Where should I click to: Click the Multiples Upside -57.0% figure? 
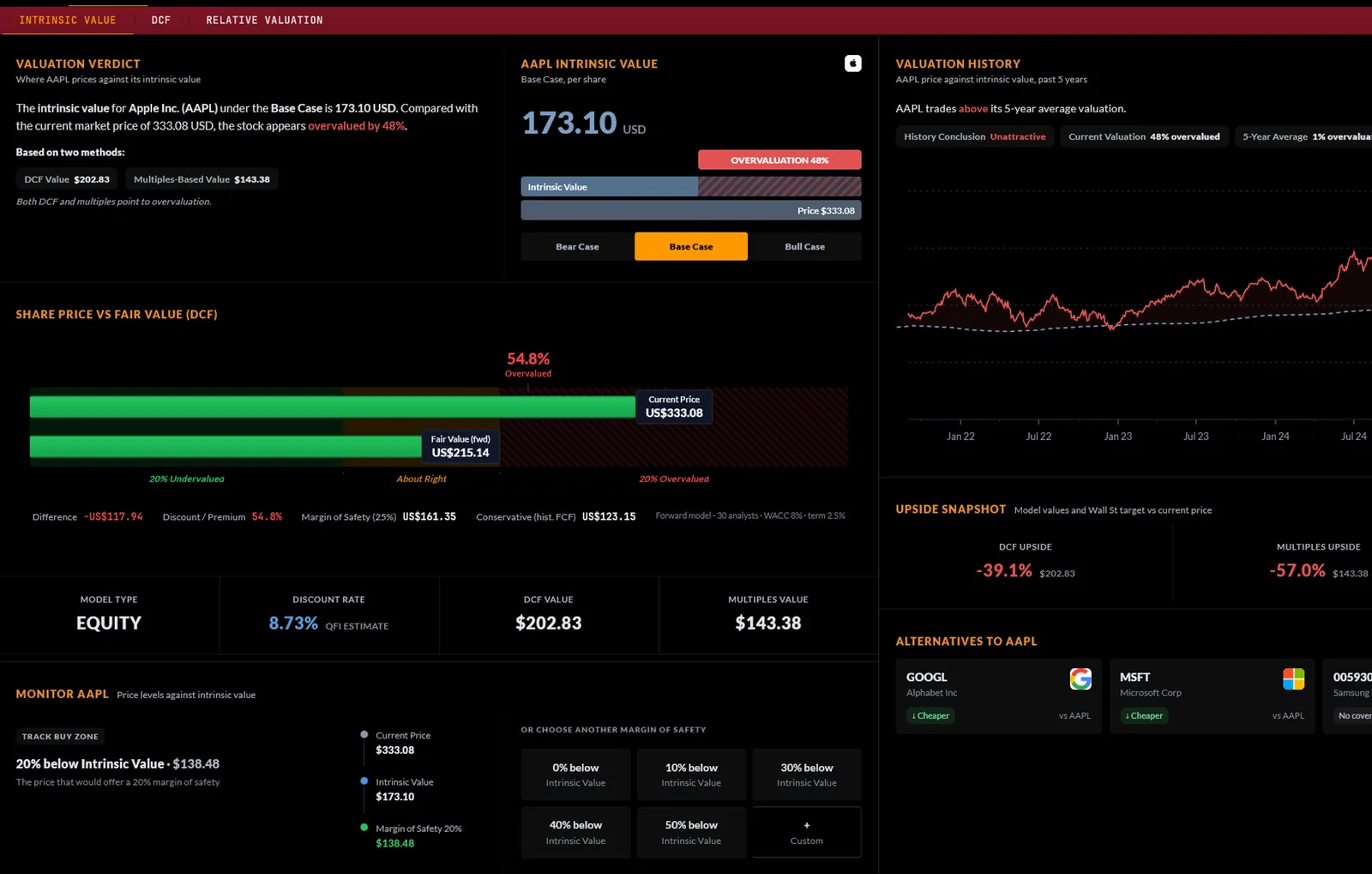pyautogui.click(x=1297, y=570)
